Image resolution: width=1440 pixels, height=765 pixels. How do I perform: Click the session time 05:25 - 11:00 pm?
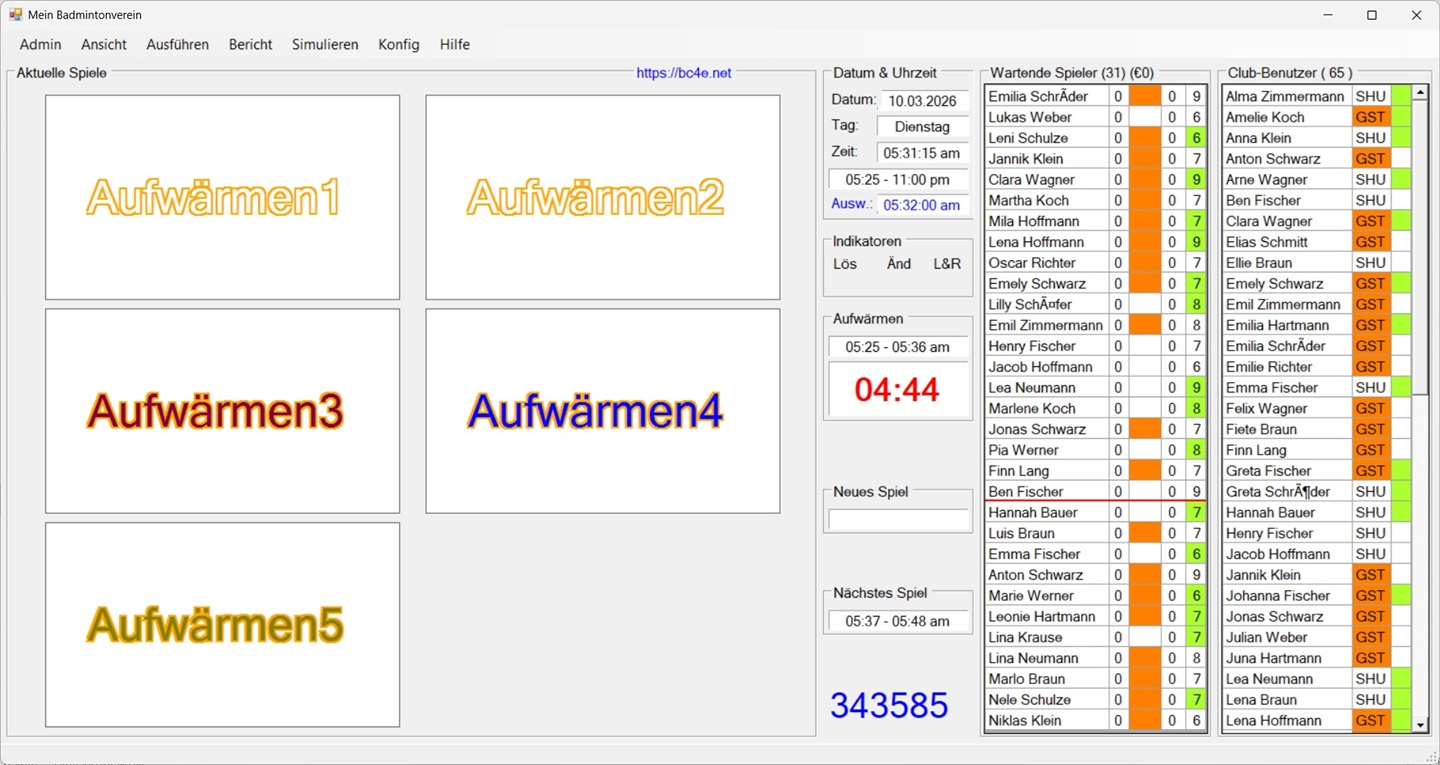pyautogui.click(x=898, y=180)
